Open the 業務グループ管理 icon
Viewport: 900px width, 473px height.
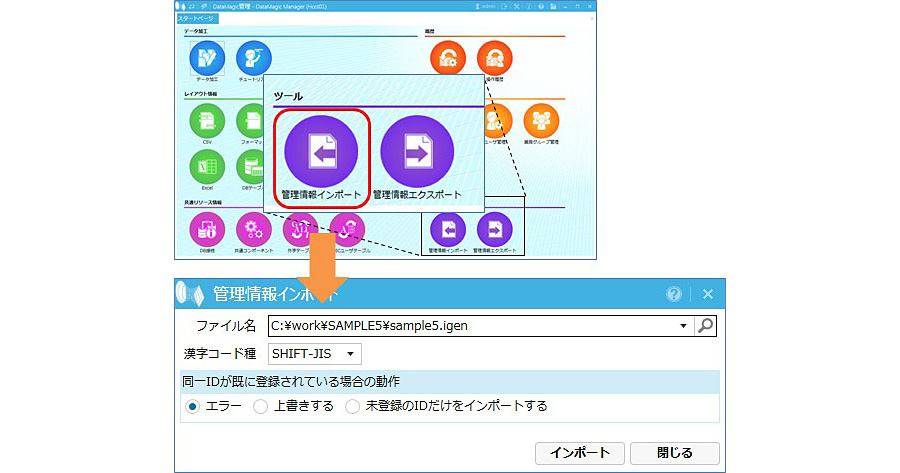click(x=541, y=121)
